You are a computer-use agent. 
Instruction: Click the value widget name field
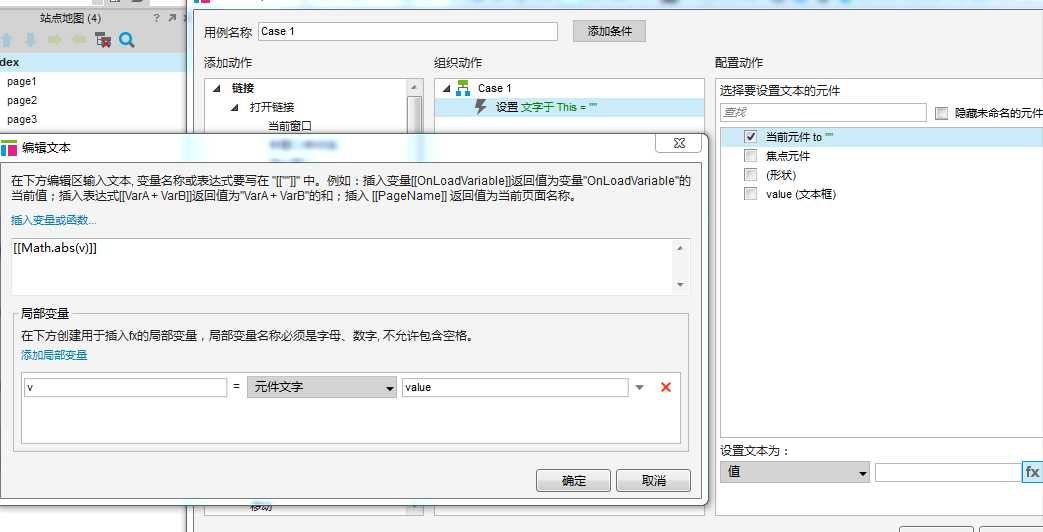point(515,387)
